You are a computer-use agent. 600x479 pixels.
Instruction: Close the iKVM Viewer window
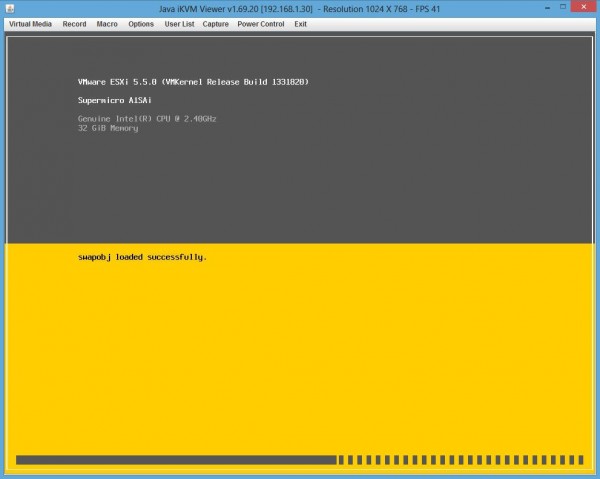coord(584,7)
